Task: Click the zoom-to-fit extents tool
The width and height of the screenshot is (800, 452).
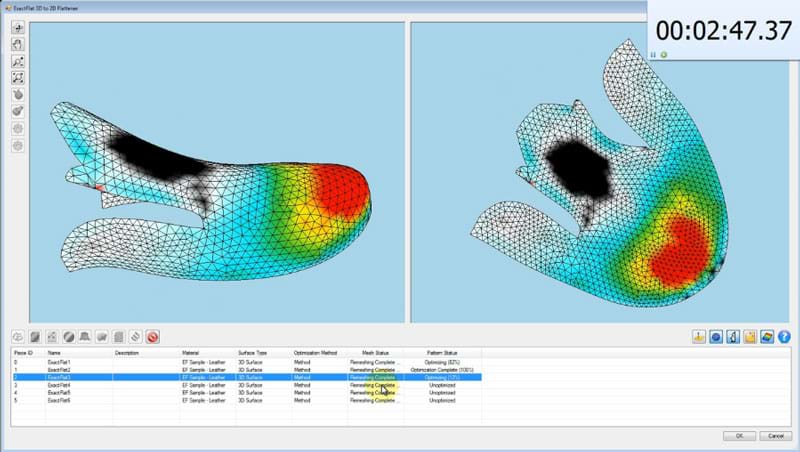Action: point(19,78)
